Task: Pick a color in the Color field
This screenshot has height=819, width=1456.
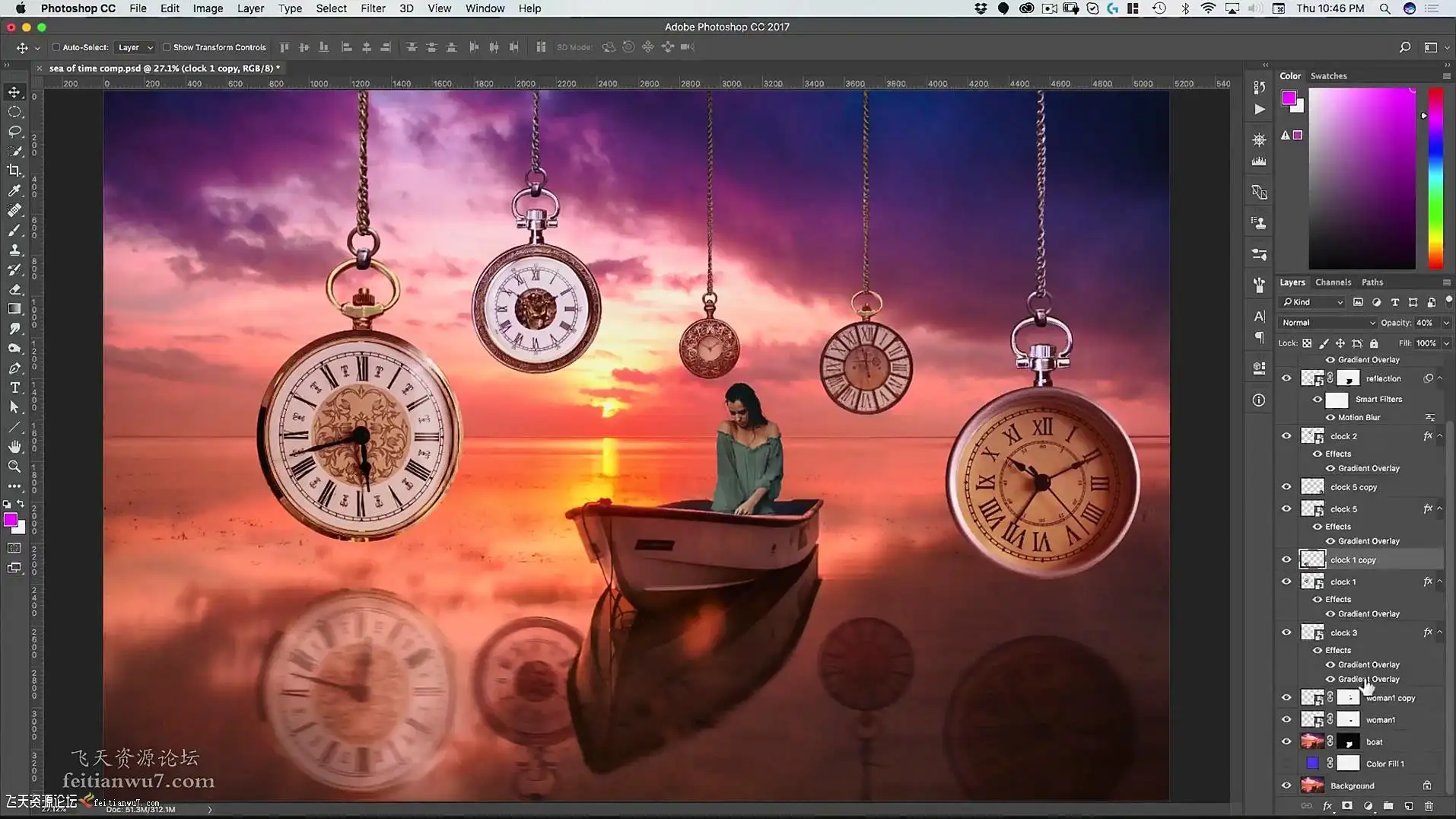Action: pos(1362,178)
